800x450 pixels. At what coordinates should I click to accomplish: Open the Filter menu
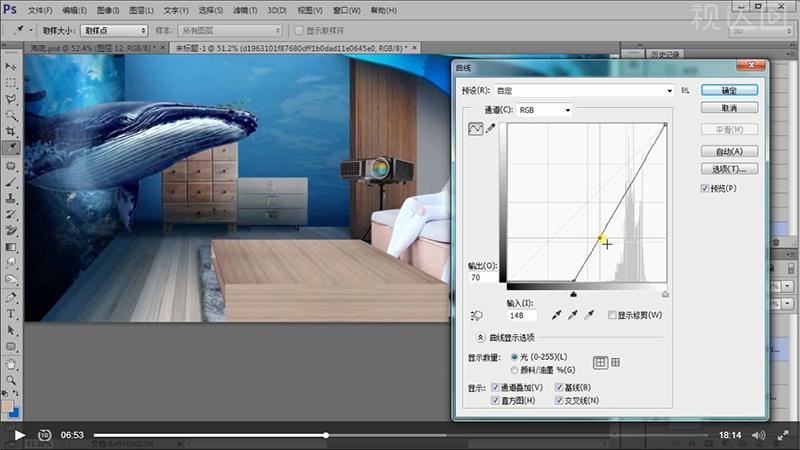245,10
